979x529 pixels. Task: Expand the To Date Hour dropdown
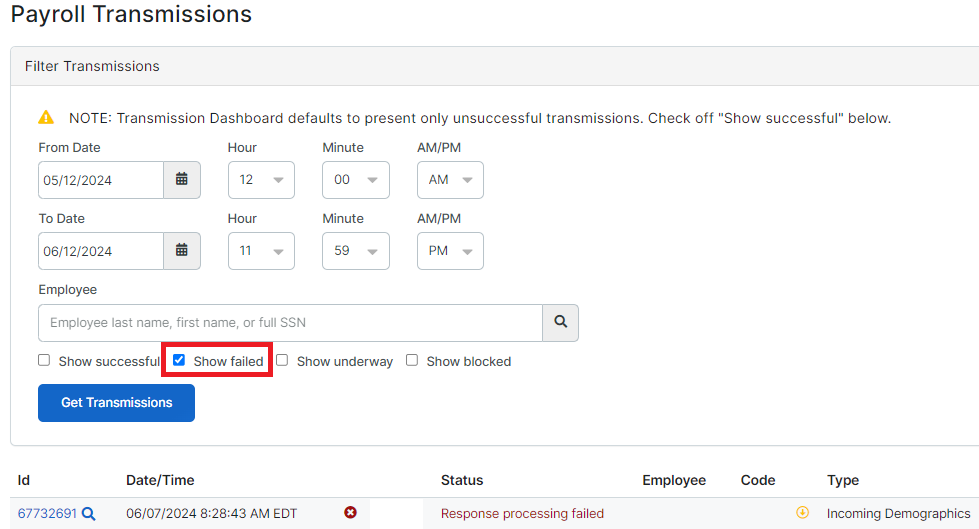[261, 251]
